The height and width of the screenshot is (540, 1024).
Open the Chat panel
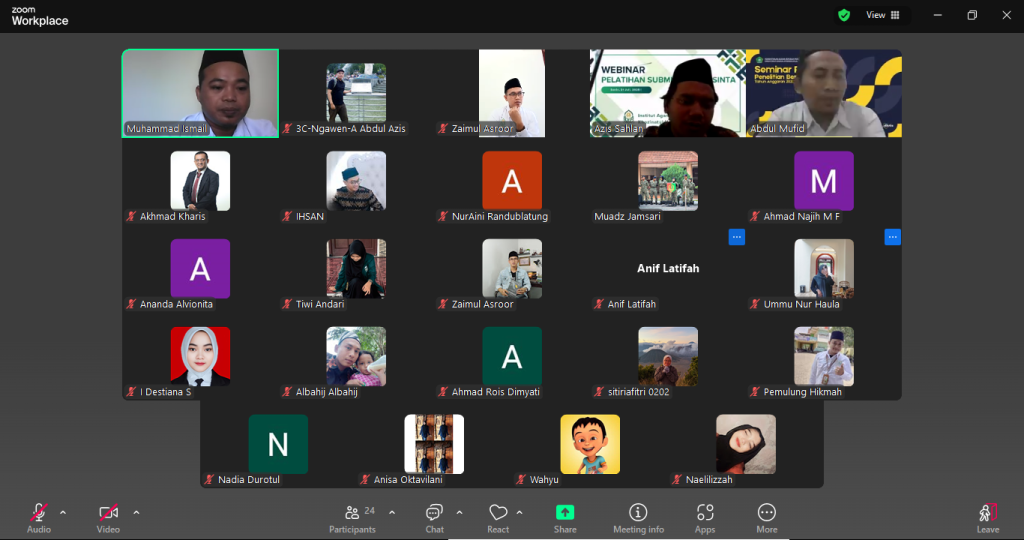pyautogui.click(x=434, y=516)
